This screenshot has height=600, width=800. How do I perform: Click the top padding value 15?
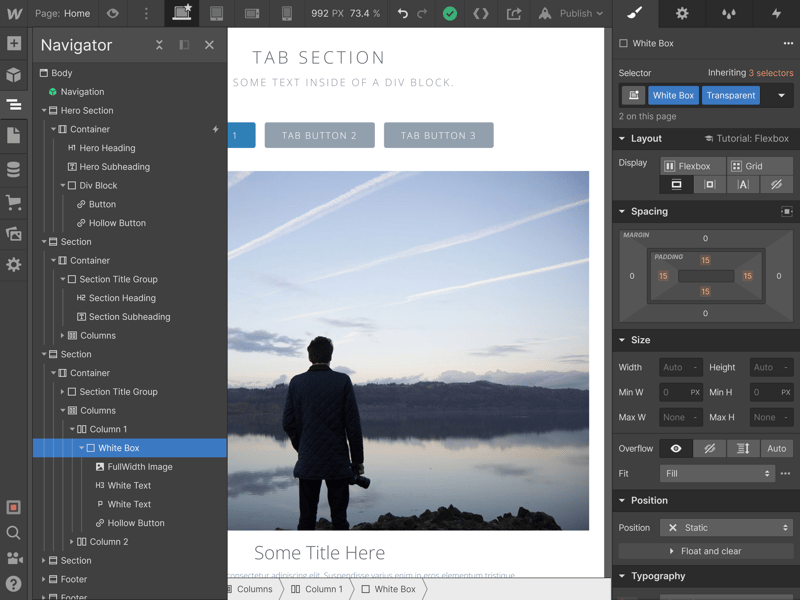pyautogui.click(x=705, y=260)
